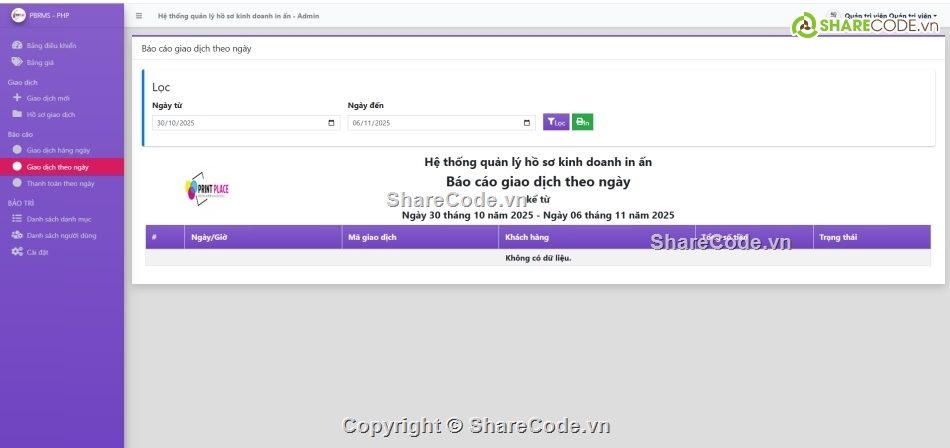Image resolution: width=950 pixels, height=448 pixels.
Task: Open the calendar picker in Ngày từ field
Action: pyautogui.click(x=331, y=123)
